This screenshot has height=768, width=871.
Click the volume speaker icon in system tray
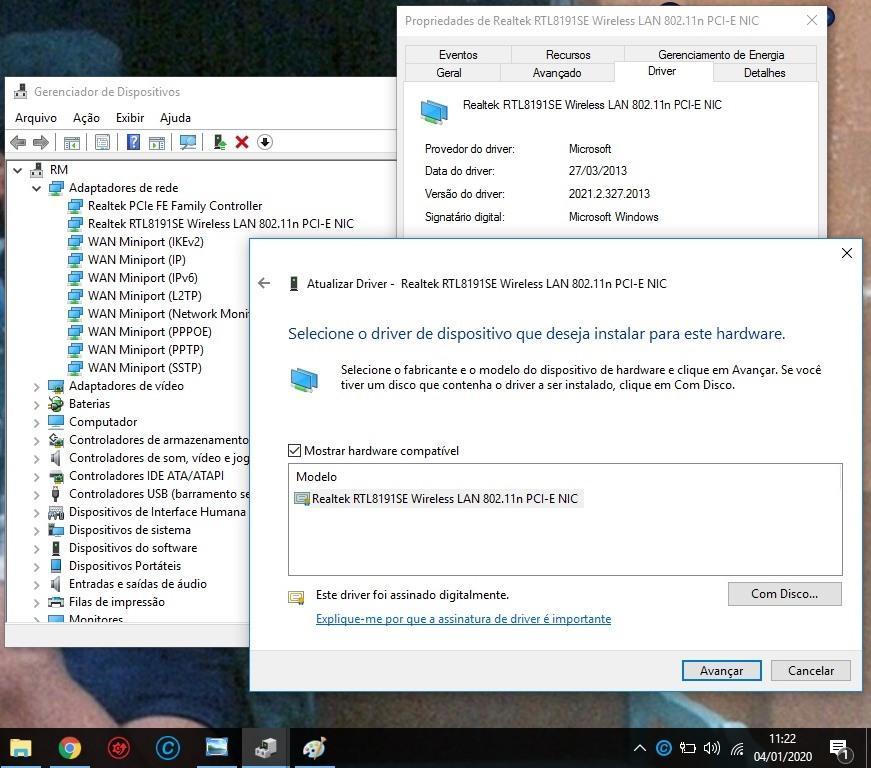coord(712,748)
